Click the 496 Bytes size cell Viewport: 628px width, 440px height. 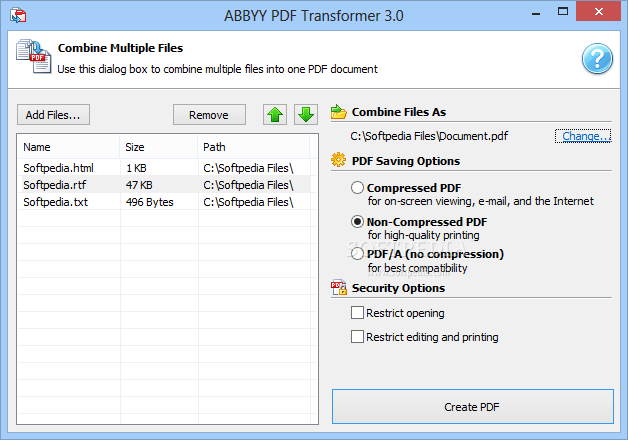click(x=150, y=202)
